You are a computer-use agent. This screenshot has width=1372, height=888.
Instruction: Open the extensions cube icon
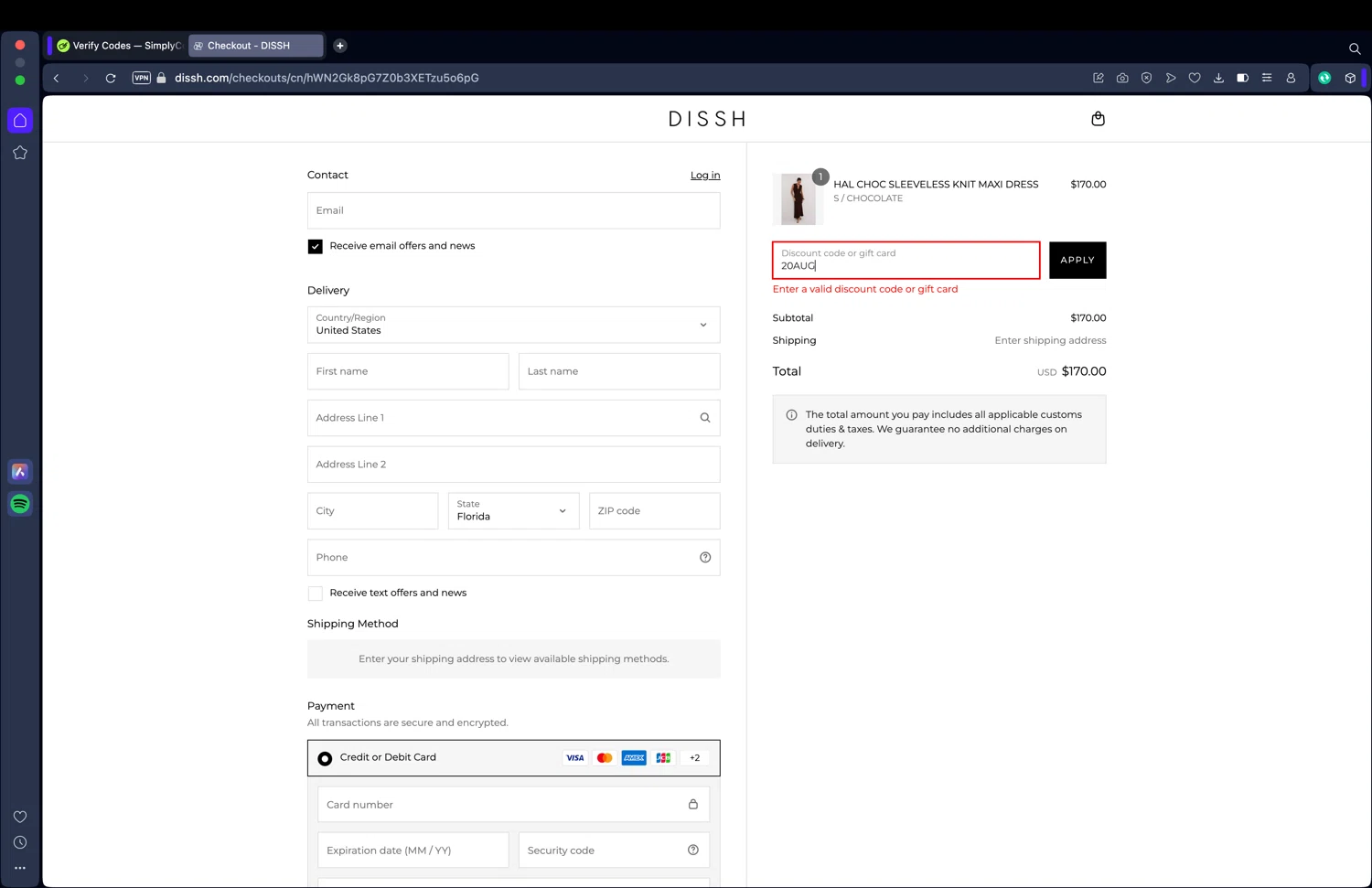(1350, 79)
